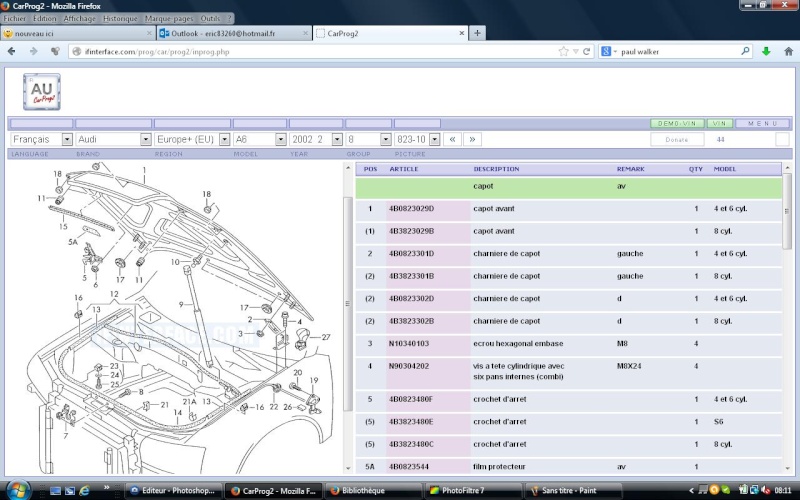Open address bar history dropdown arrow
Viewport: 800px width, 500px height.
pyautogui.click(x=576, y=52)
